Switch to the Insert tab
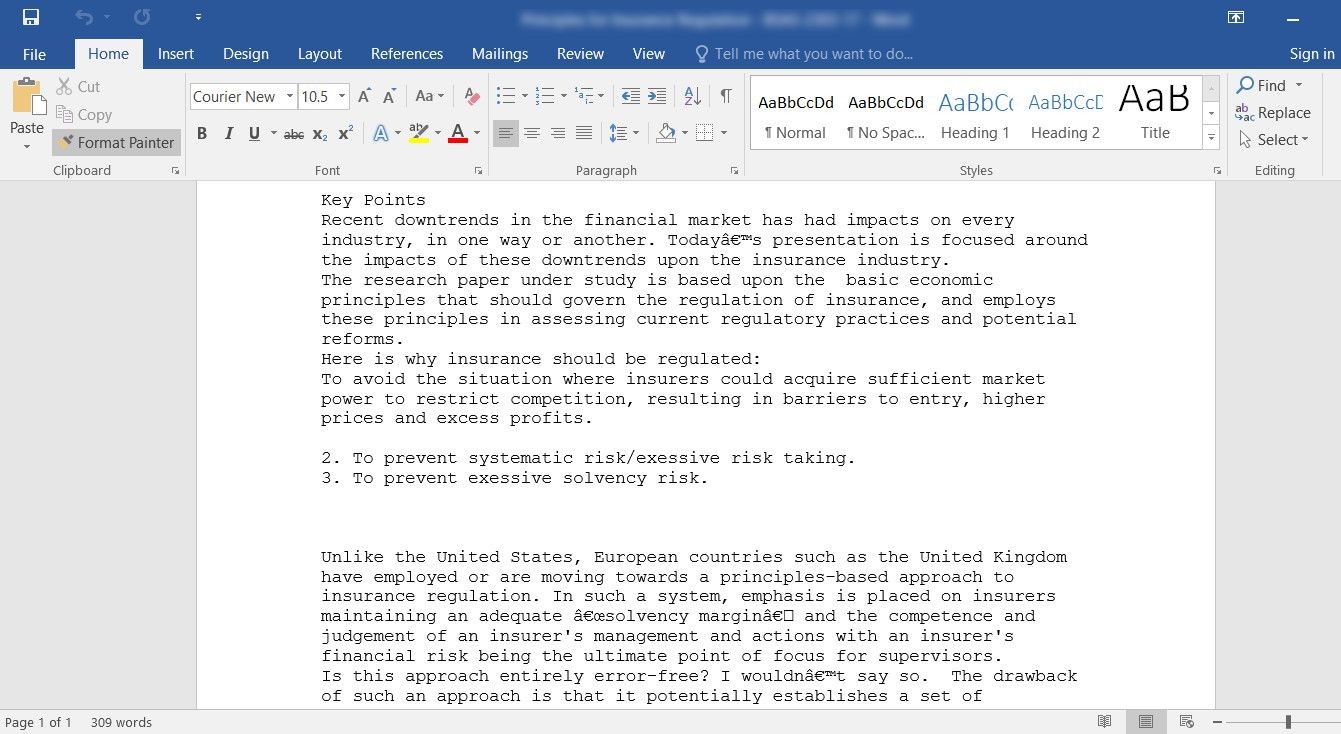1341x734 pixels. (x=176, y=54)
